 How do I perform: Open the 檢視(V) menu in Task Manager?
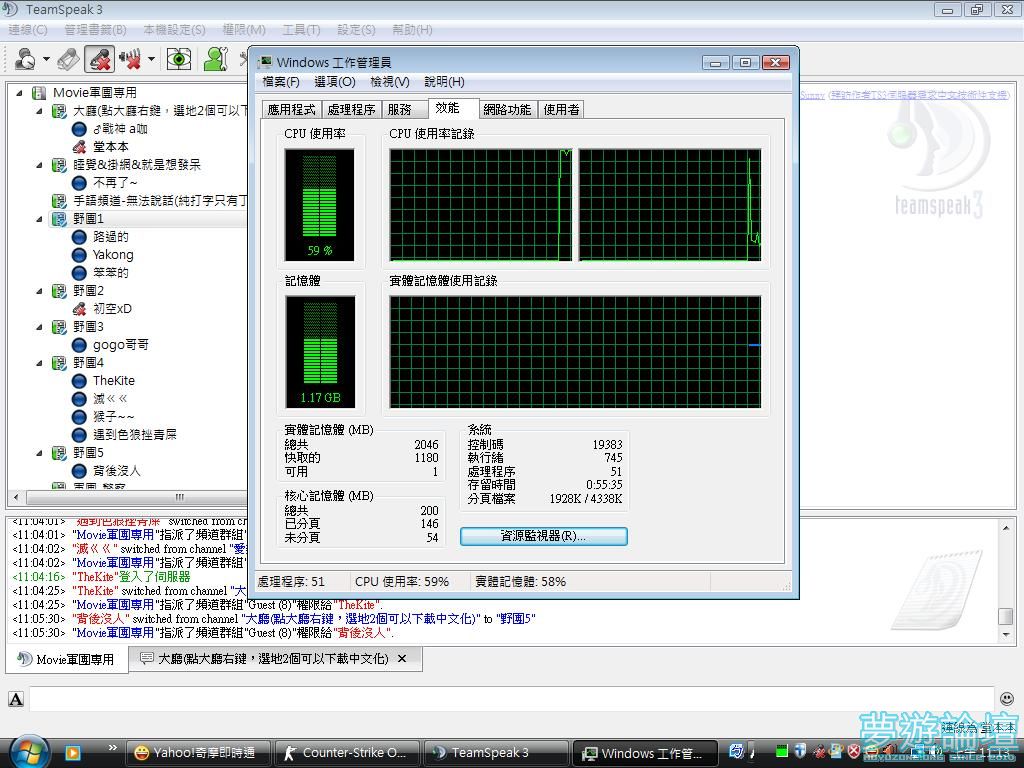(x=389, y=82)
